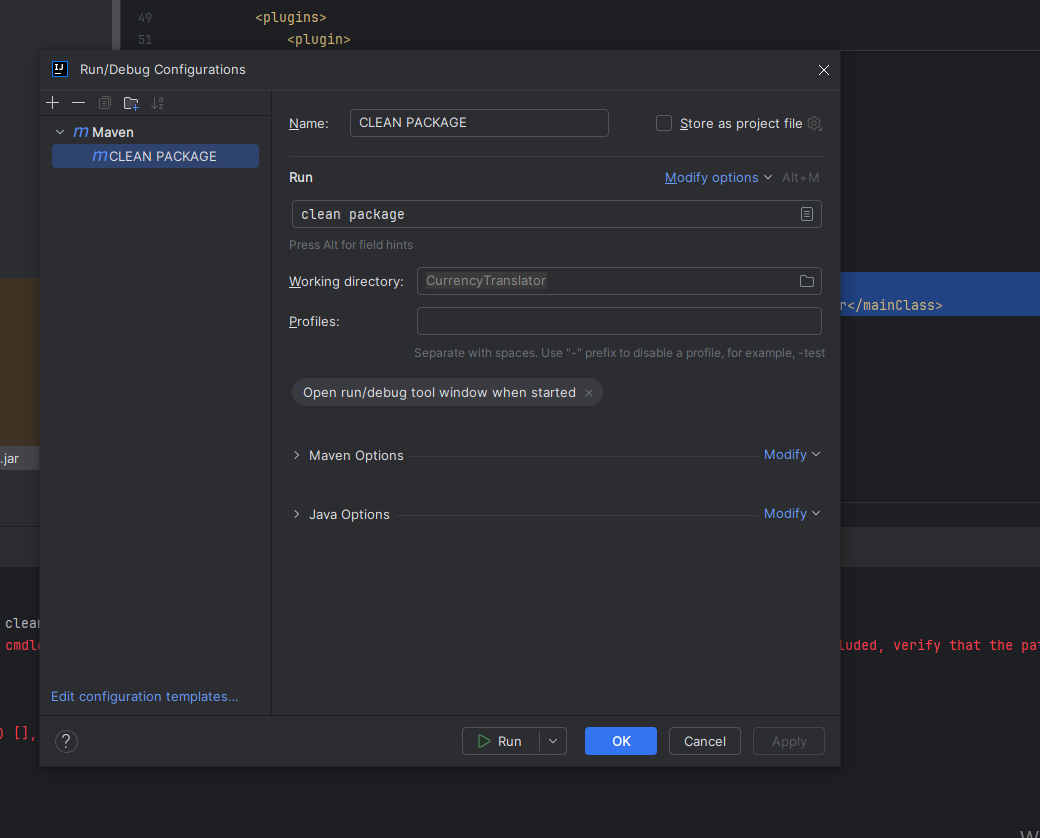The image size is (1040, 838).
Task: Add a new run configuration
Action: click(53, 103)
